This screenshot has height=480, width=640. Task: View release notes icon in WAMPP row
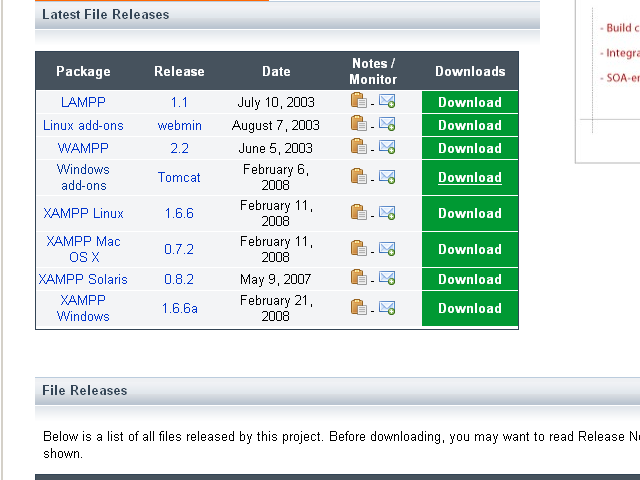click(x=358, y=147)
